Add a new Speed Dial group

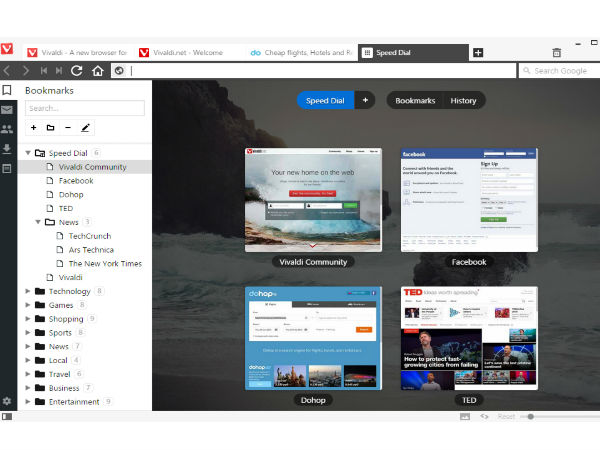point(365,100)
